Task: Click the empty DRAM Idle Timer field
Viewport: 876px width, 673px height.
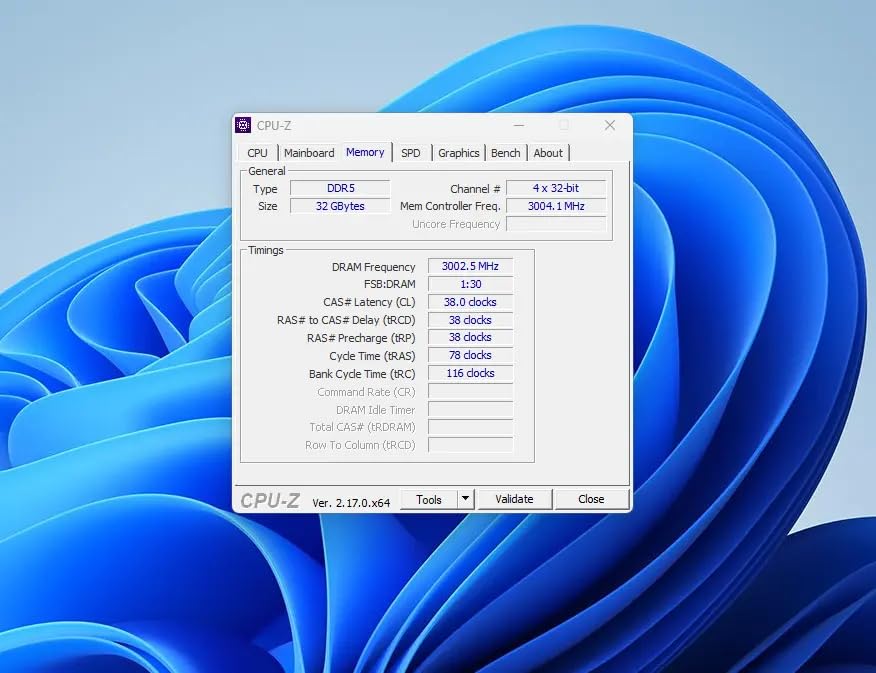Action: pos(470,409)
